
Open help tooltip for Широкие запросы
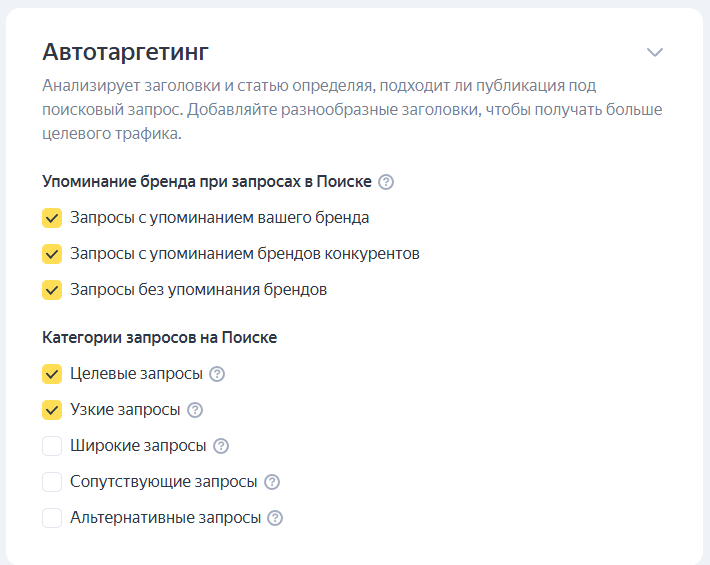click(x=221, y=446)
